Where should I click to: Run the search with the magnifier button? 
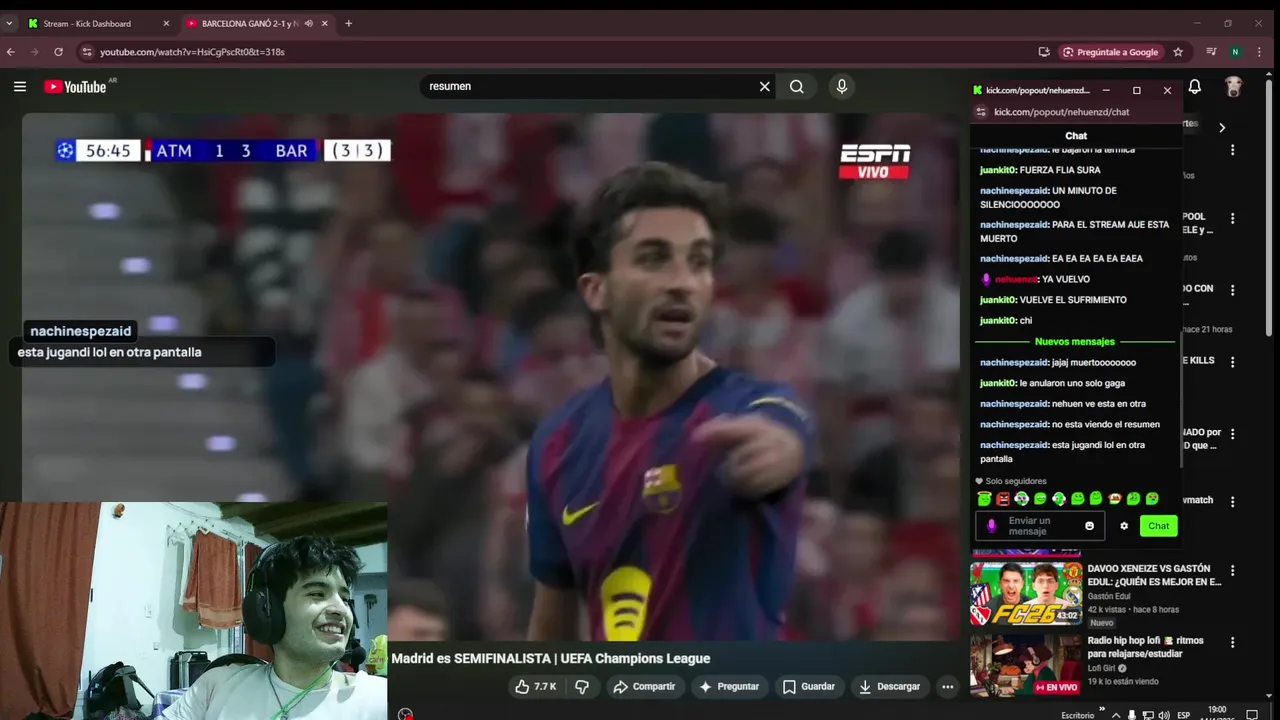pos(797,87)
